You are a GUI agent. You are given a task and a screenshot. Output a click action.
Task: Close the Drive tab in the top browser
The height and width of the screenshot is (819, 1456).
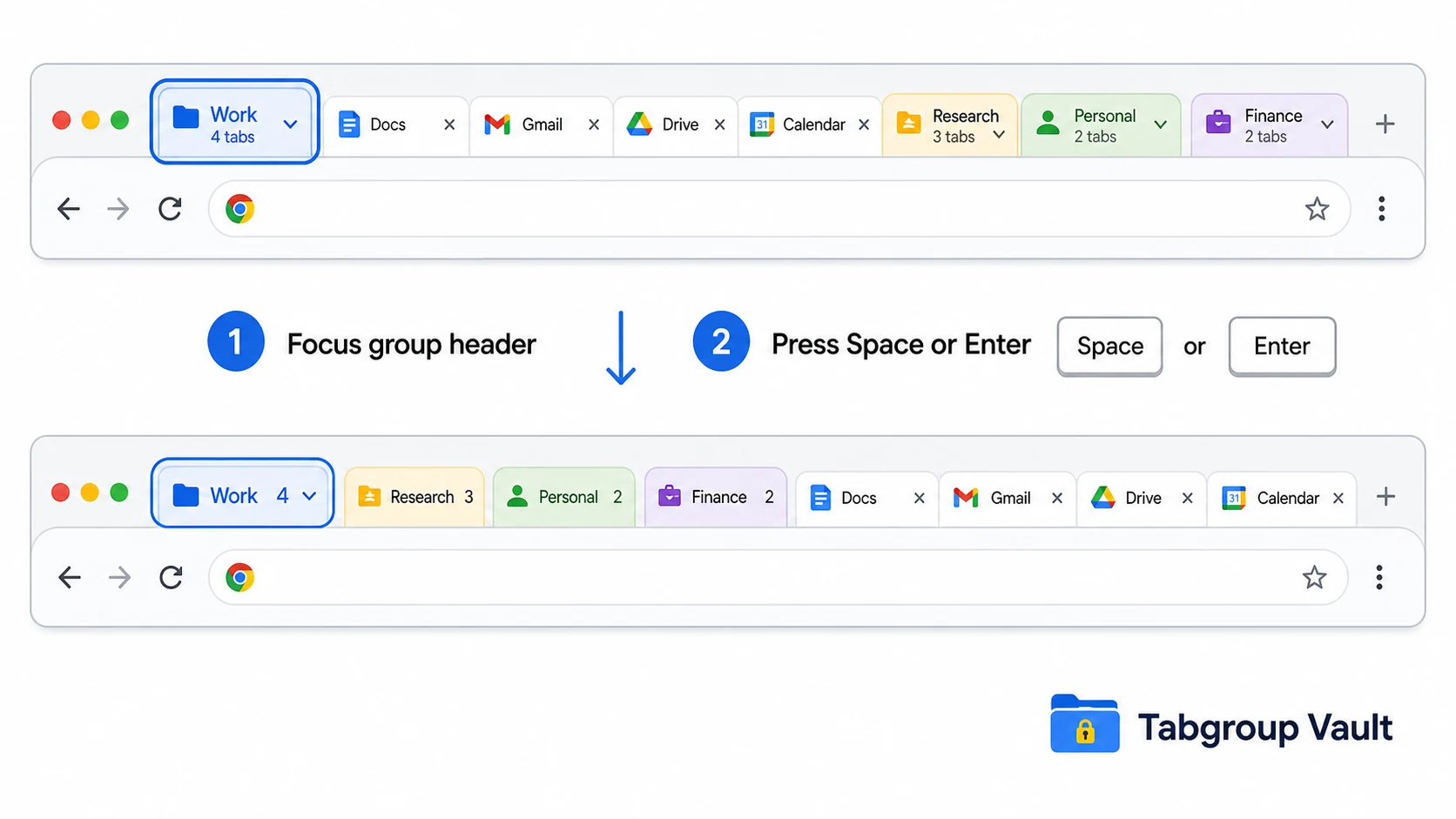click(x=720, y=124)
